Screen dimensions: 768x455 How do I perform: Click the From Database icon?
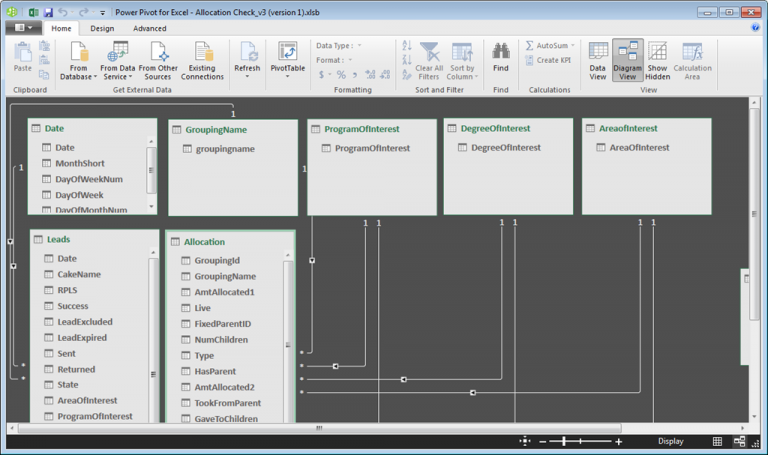point(78,52)
